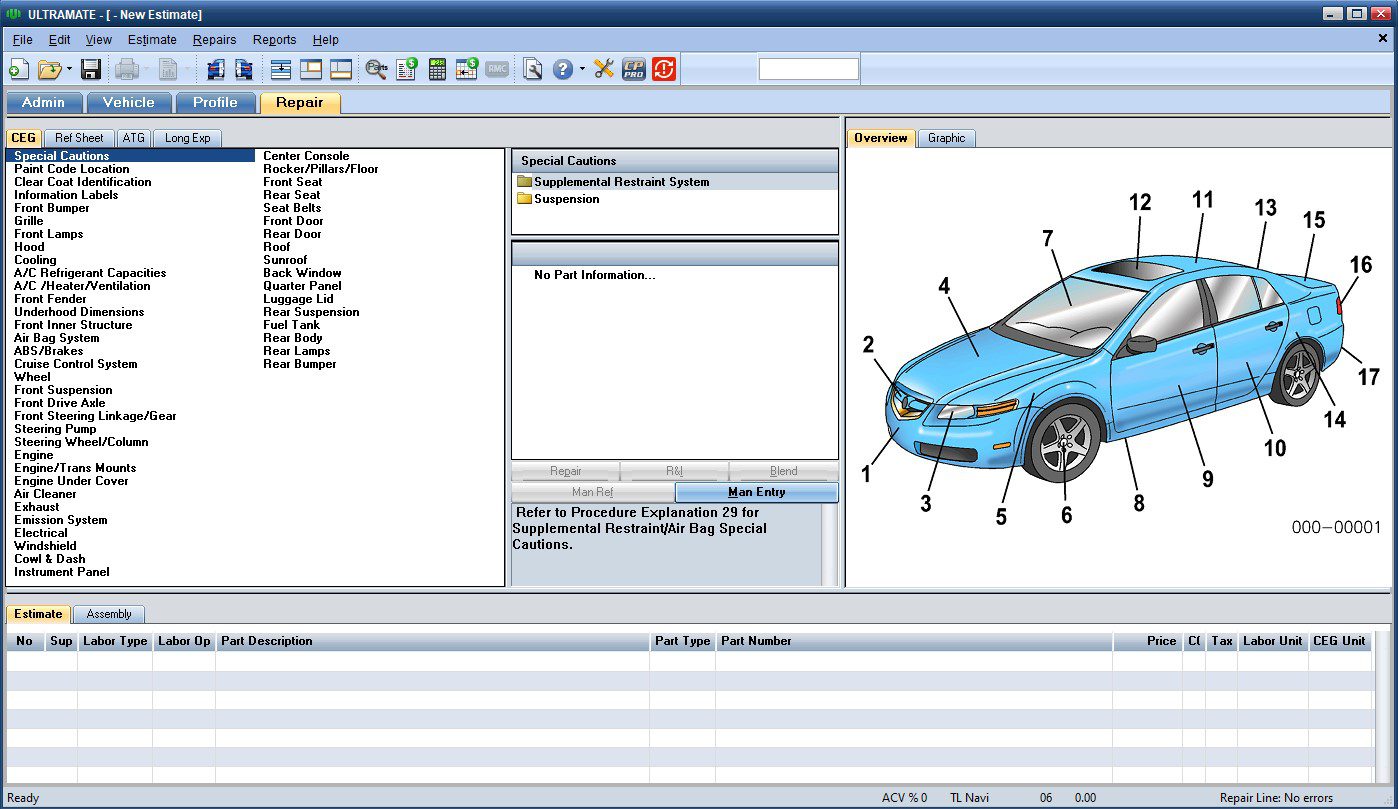Screen dimensions: 1398x809
Task: Click the insert line layout icon
Action: (x=281, y=69)
